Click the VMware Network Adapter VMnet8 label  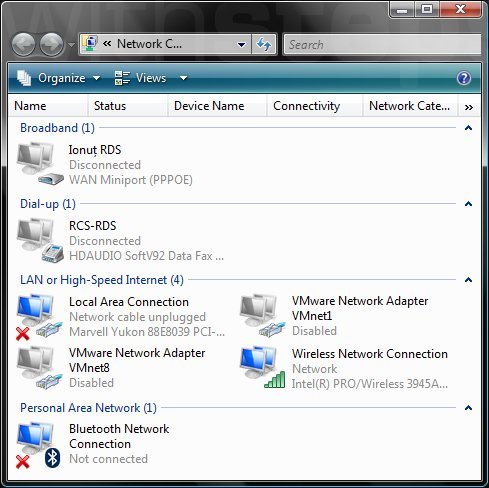(137, 360)
